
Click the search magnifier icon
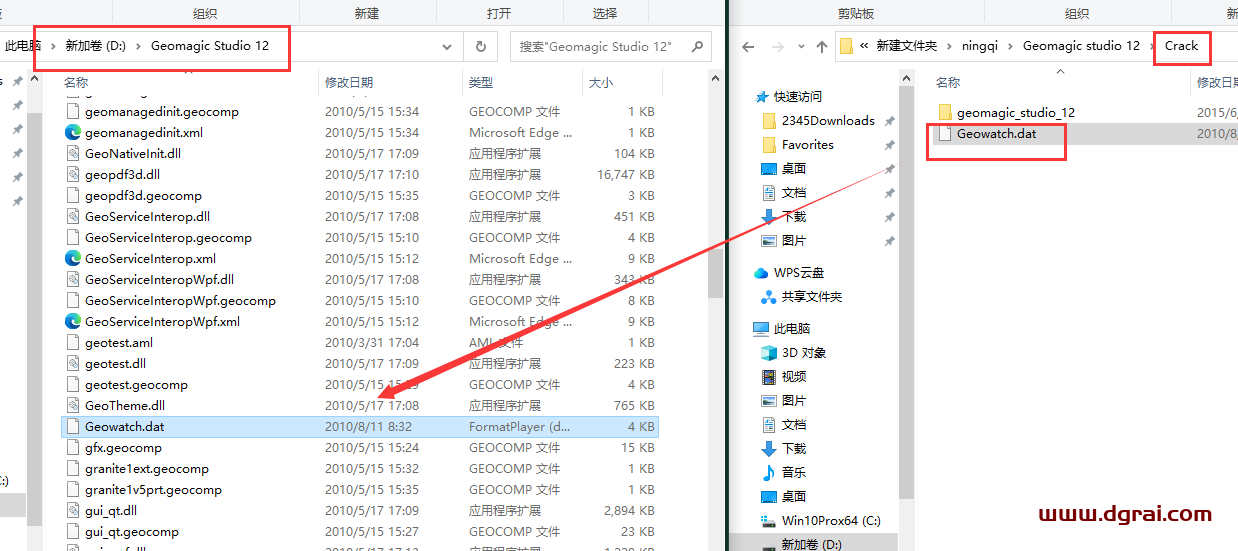[698, 46]
